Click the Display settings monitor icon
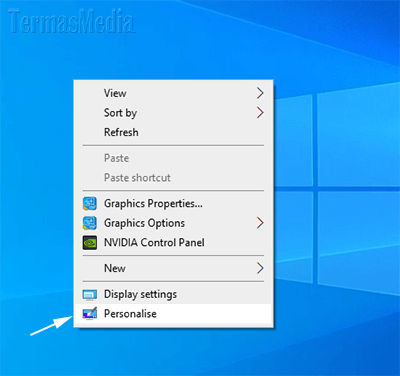This screenshot has width=400, height=376. 90,295
